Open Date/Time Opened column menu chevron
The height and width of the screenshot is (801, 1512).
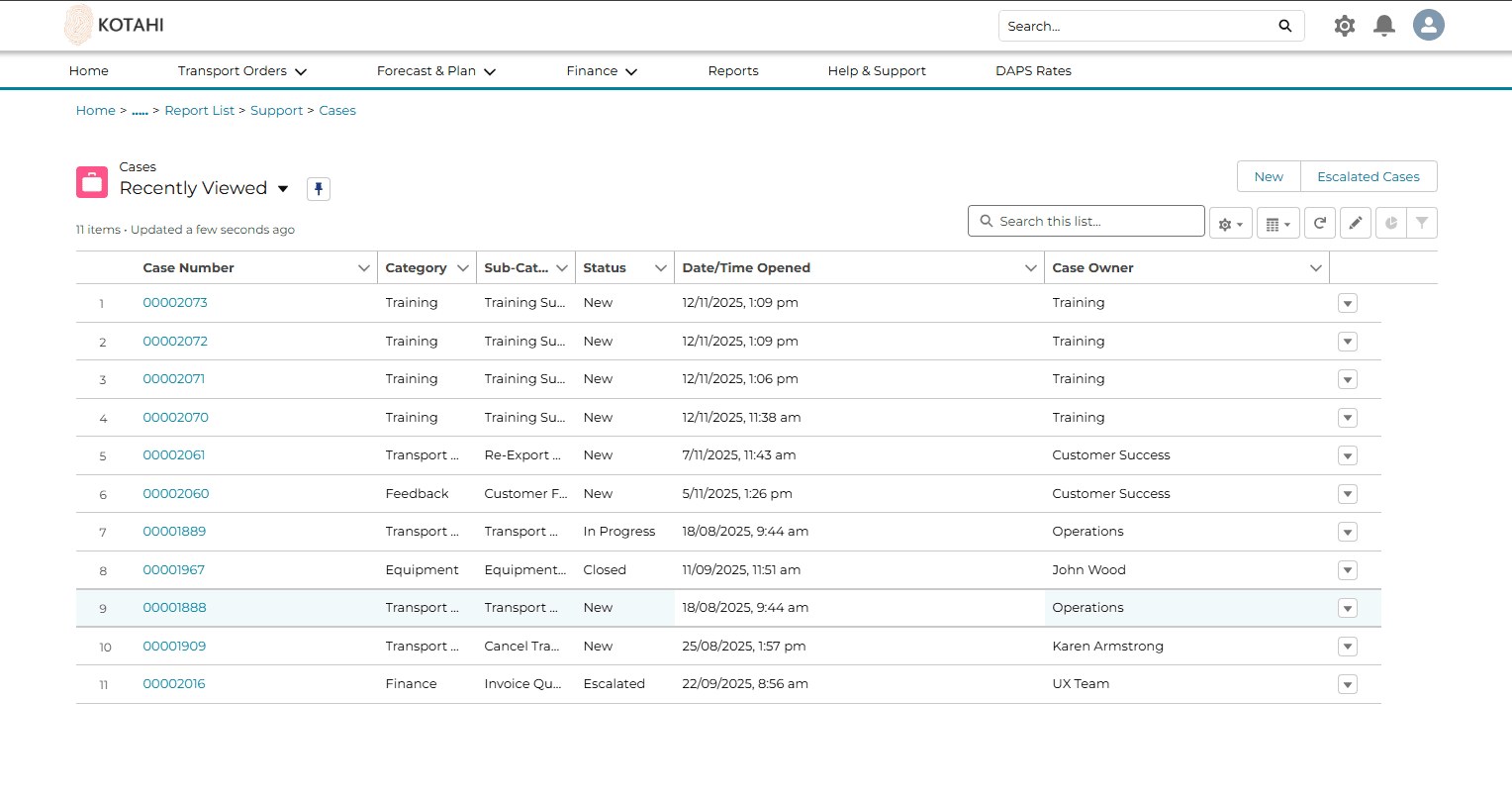tap(1030, 268)
